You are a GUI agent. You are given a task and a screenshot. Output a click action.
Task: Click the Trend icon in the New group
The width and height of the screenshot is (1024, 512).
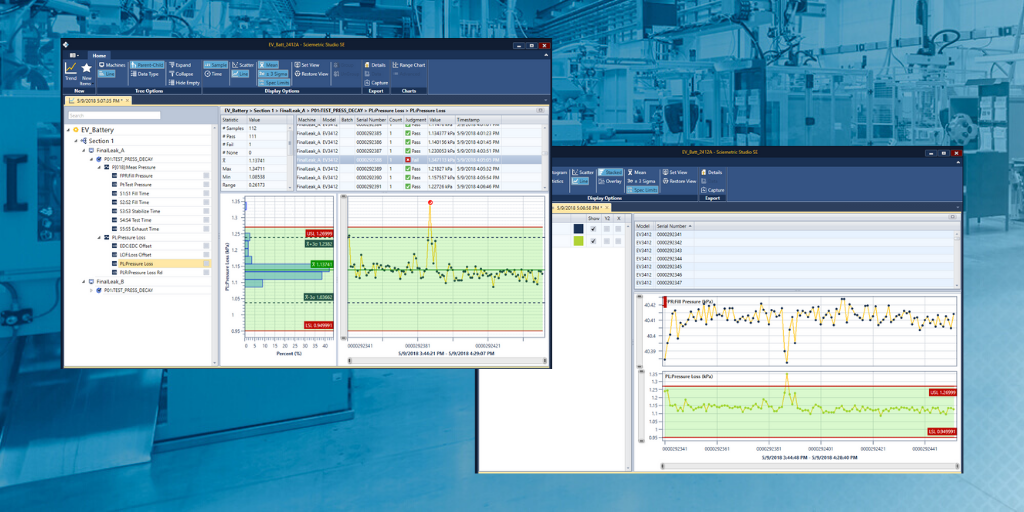tap(71, 73)
